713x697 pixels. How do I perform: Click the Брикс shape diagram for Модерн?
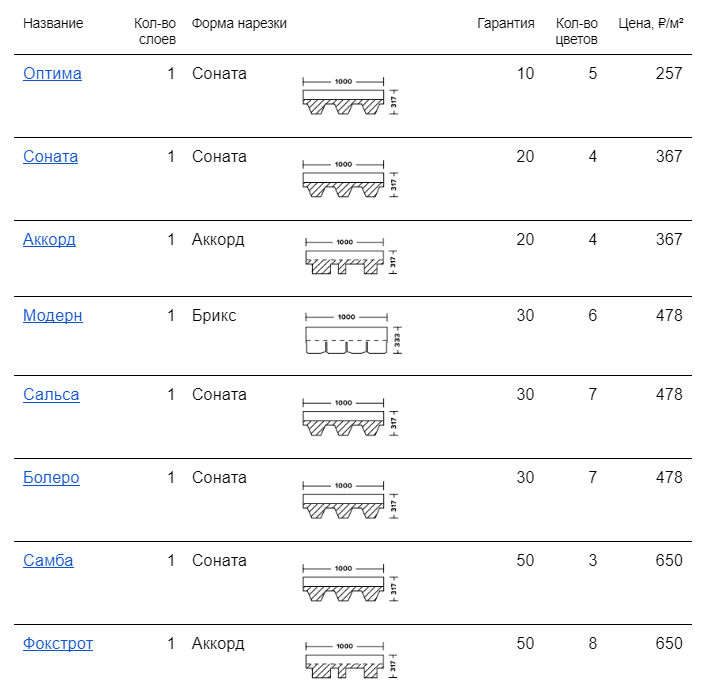pos(353,334)
